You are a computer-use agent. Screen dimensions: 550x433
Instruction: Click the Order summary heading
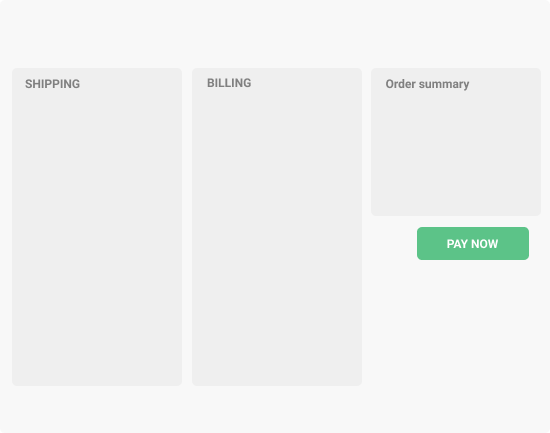point(427,84)
